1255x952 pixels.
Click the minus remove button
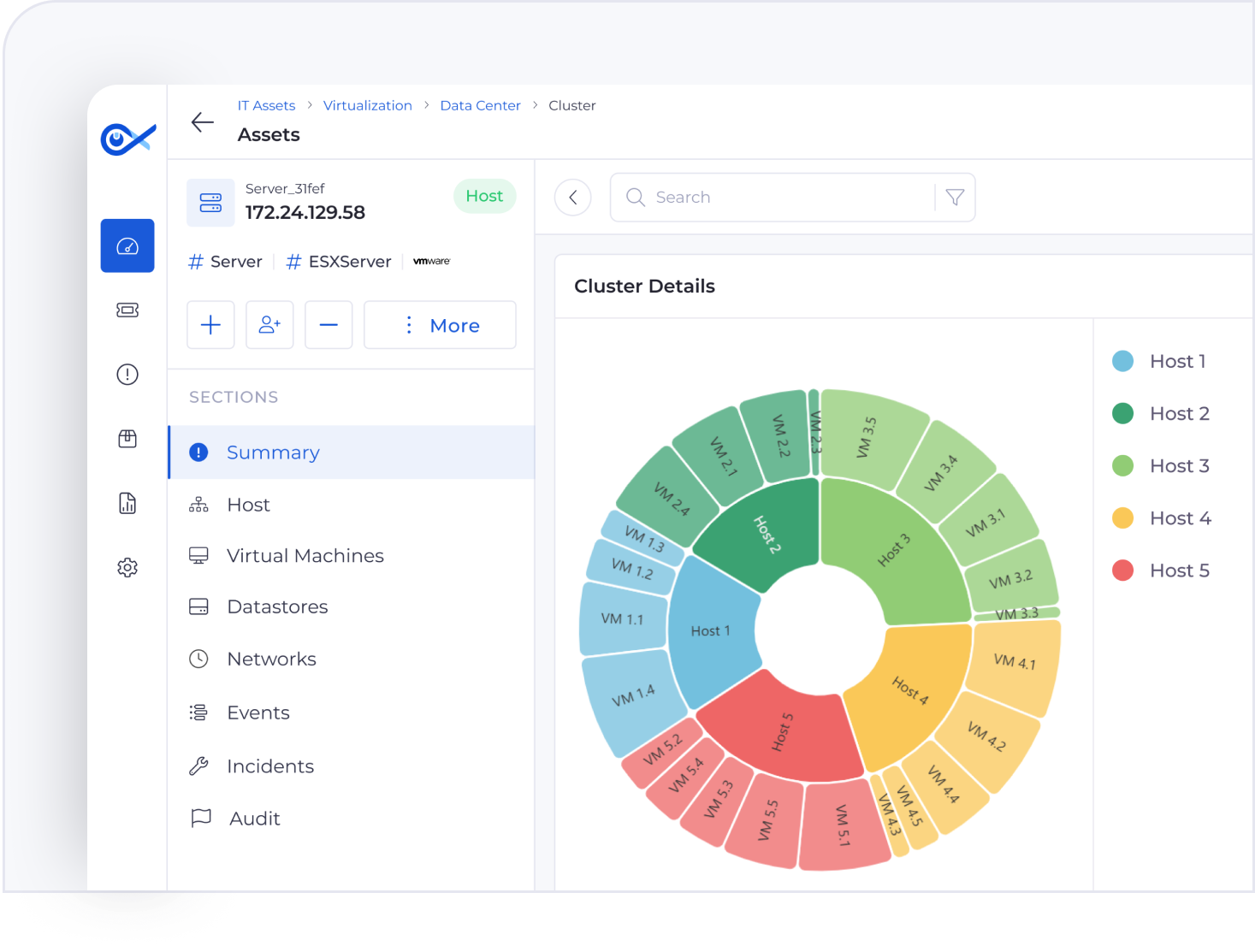(x=329, y=325)
